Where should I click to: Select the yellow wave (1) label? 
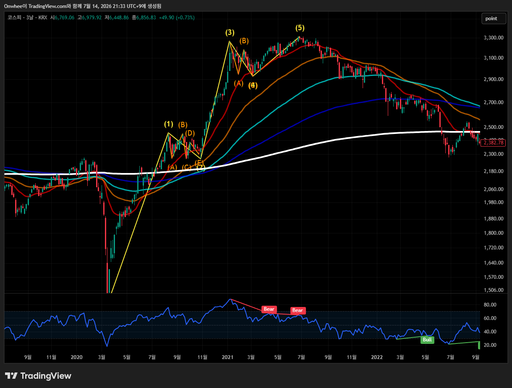(x=168, y=124)
